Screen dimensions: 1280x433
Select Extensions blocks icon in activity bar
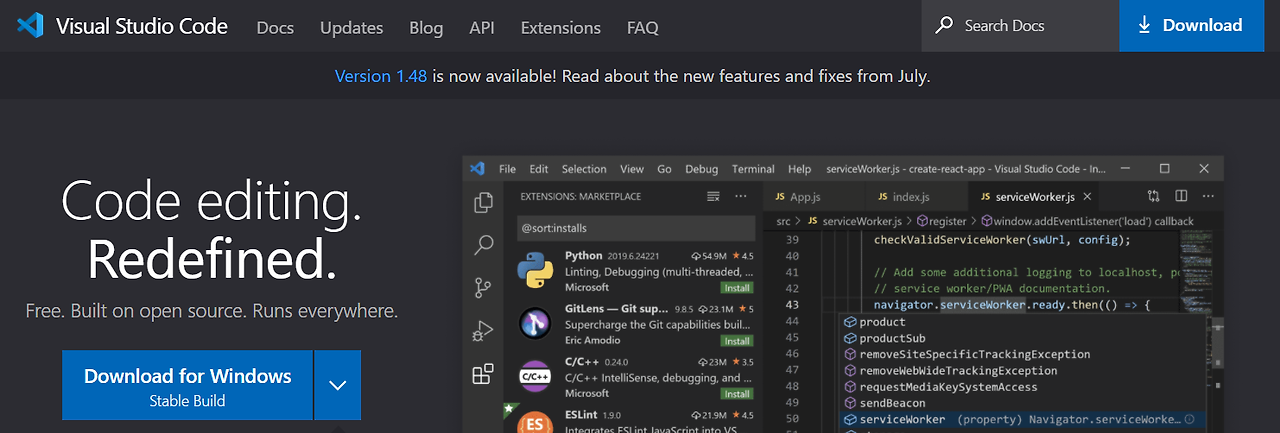[483, 374]
